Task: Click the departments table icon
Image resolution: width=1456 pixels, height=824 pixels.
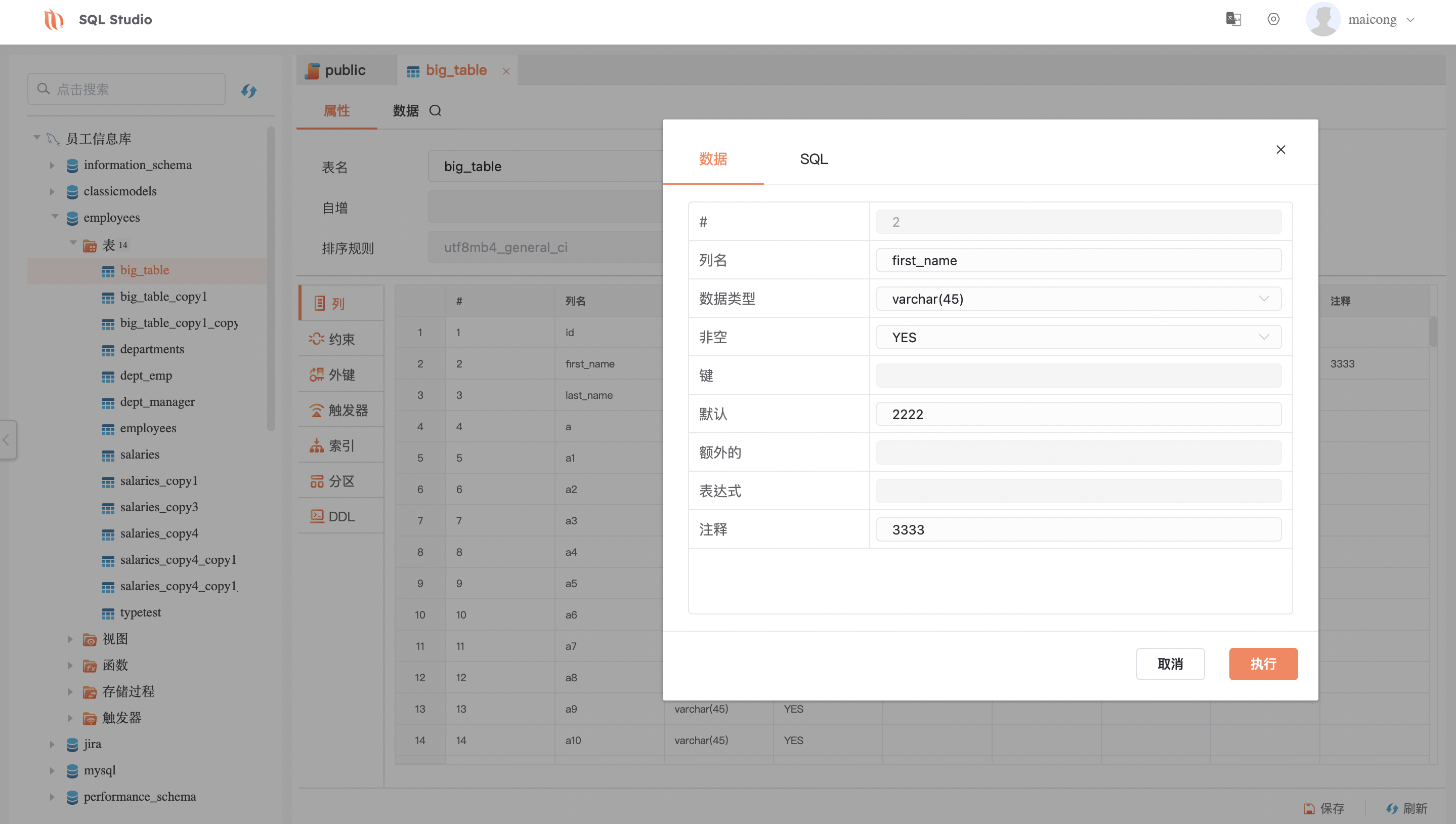Action: coord(108,350)
